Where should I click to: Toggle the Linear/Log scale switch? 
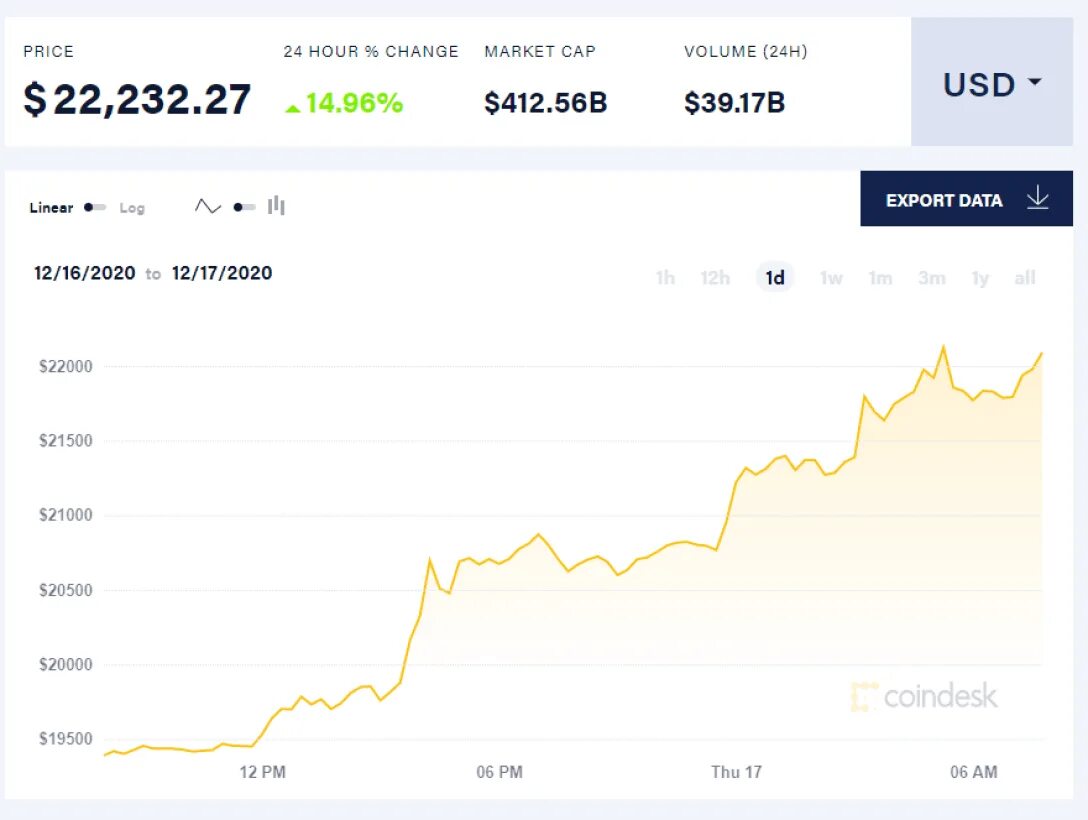(95, 207)
